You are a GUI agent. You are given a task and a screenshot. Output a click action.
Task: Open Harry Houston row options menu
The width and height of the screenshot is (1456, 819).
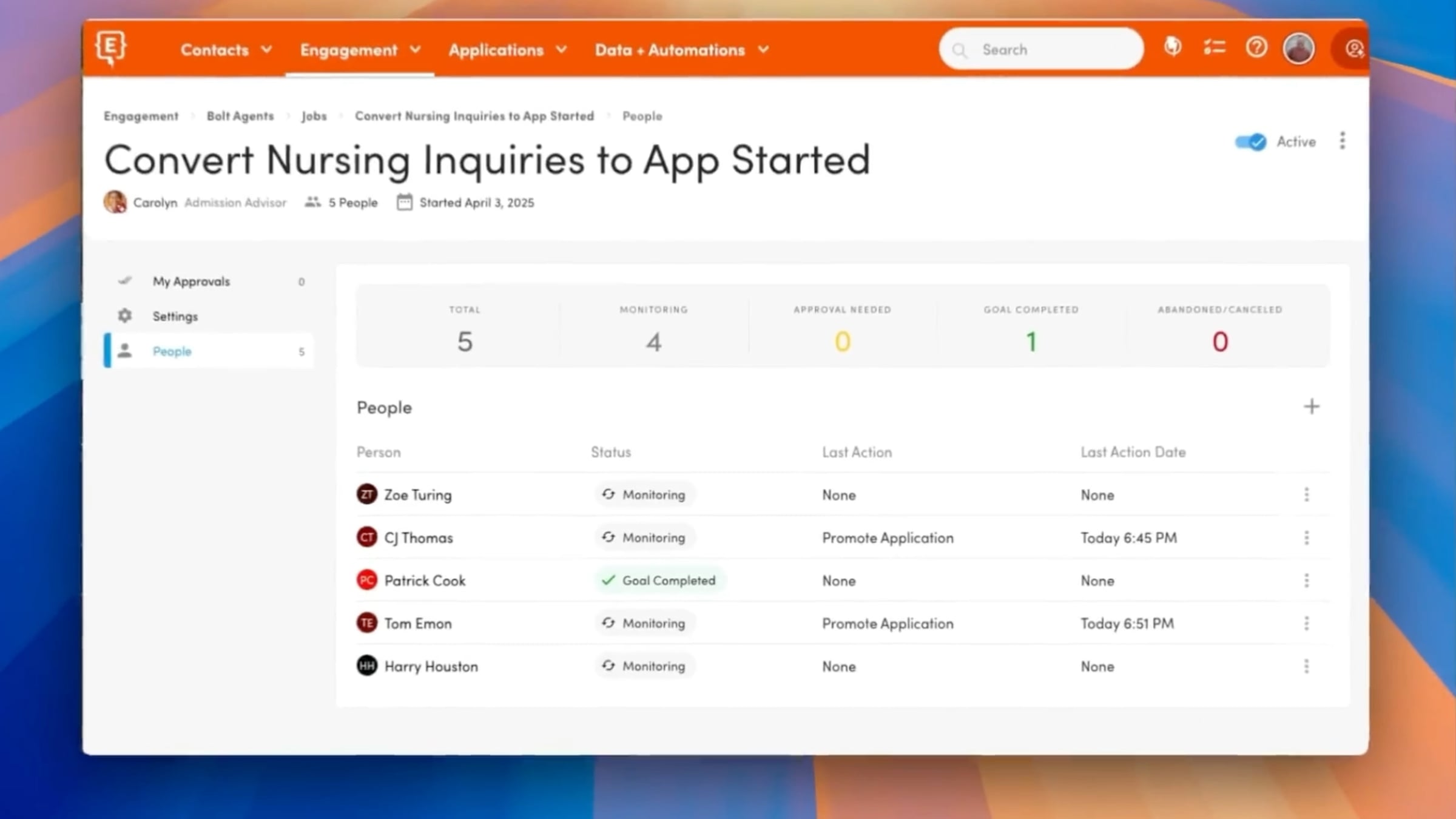coord(1306,666)
